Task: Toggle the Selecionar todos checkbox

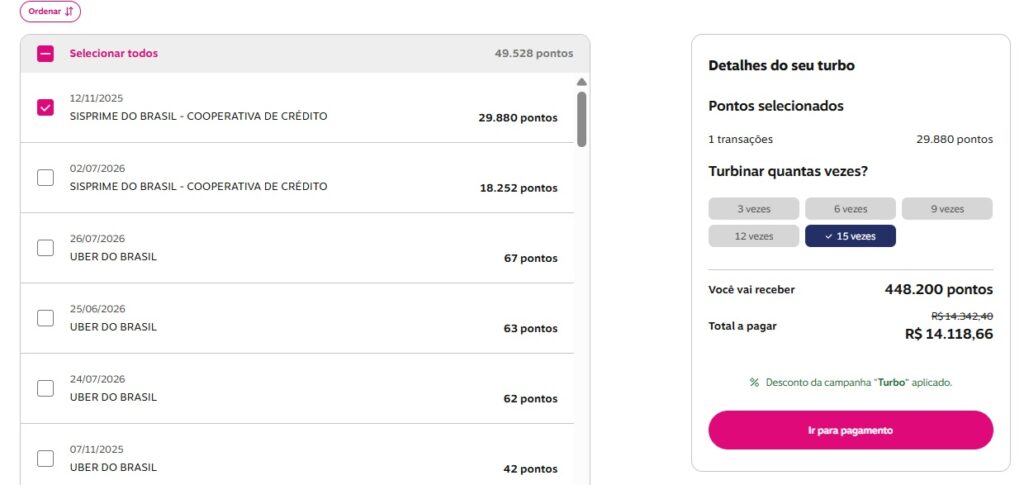Action: coord(45,54)
